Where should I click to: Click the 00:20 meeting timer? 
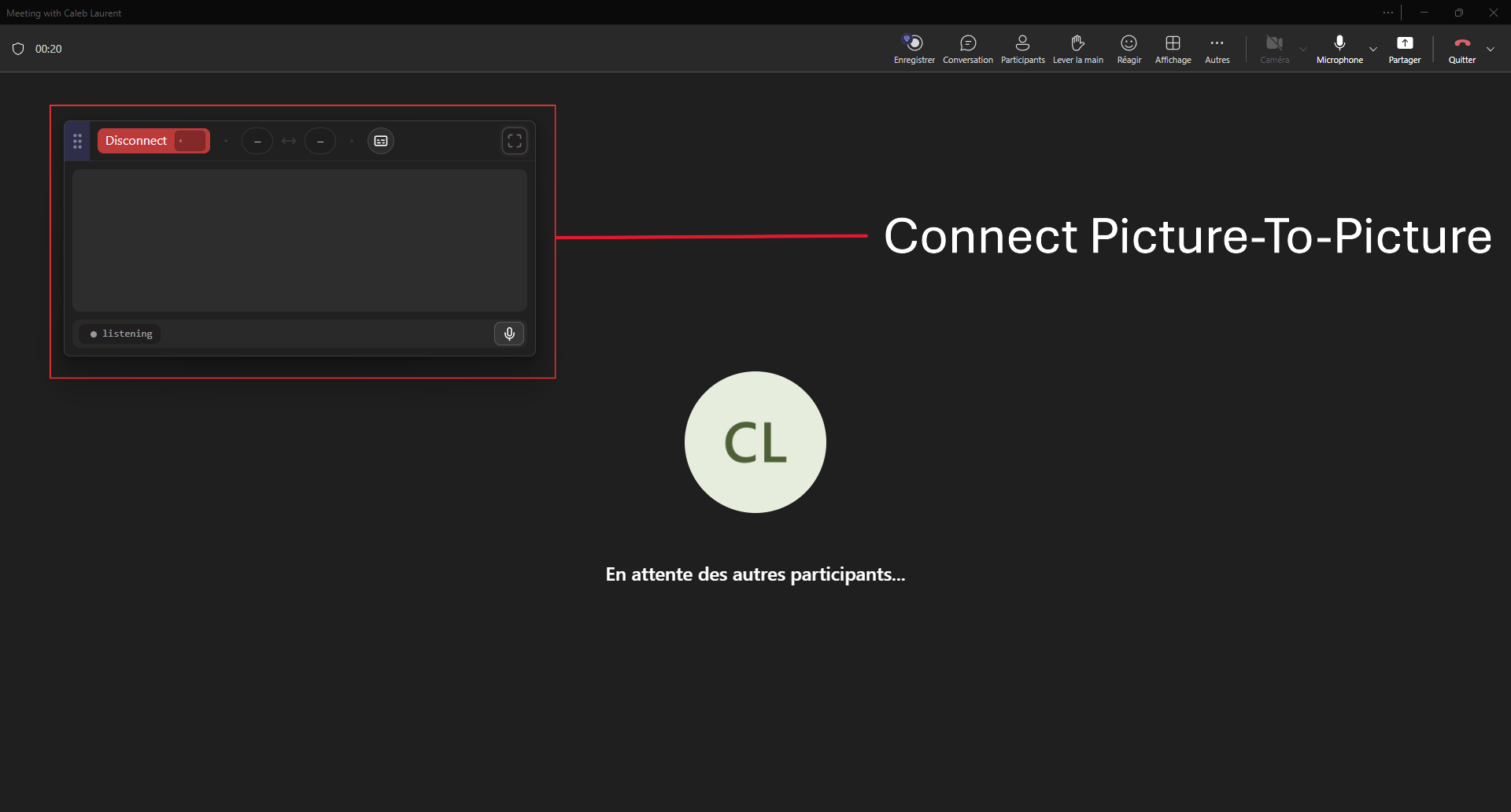click(48, 49)
